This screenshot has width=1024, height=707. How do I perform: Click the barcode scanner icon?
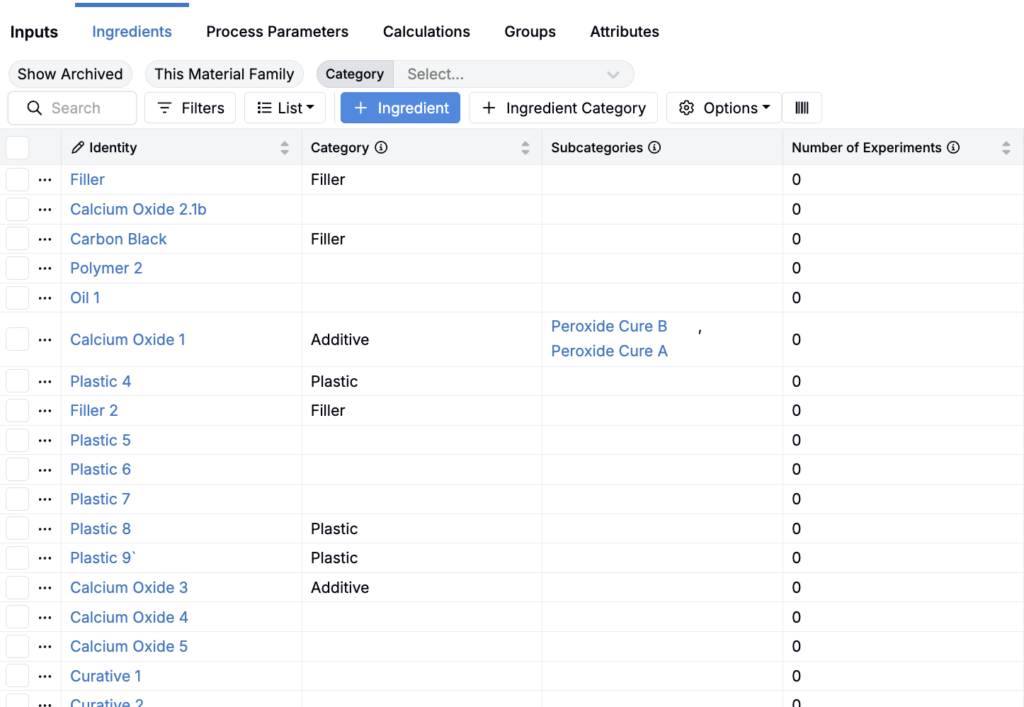[802, 108]
